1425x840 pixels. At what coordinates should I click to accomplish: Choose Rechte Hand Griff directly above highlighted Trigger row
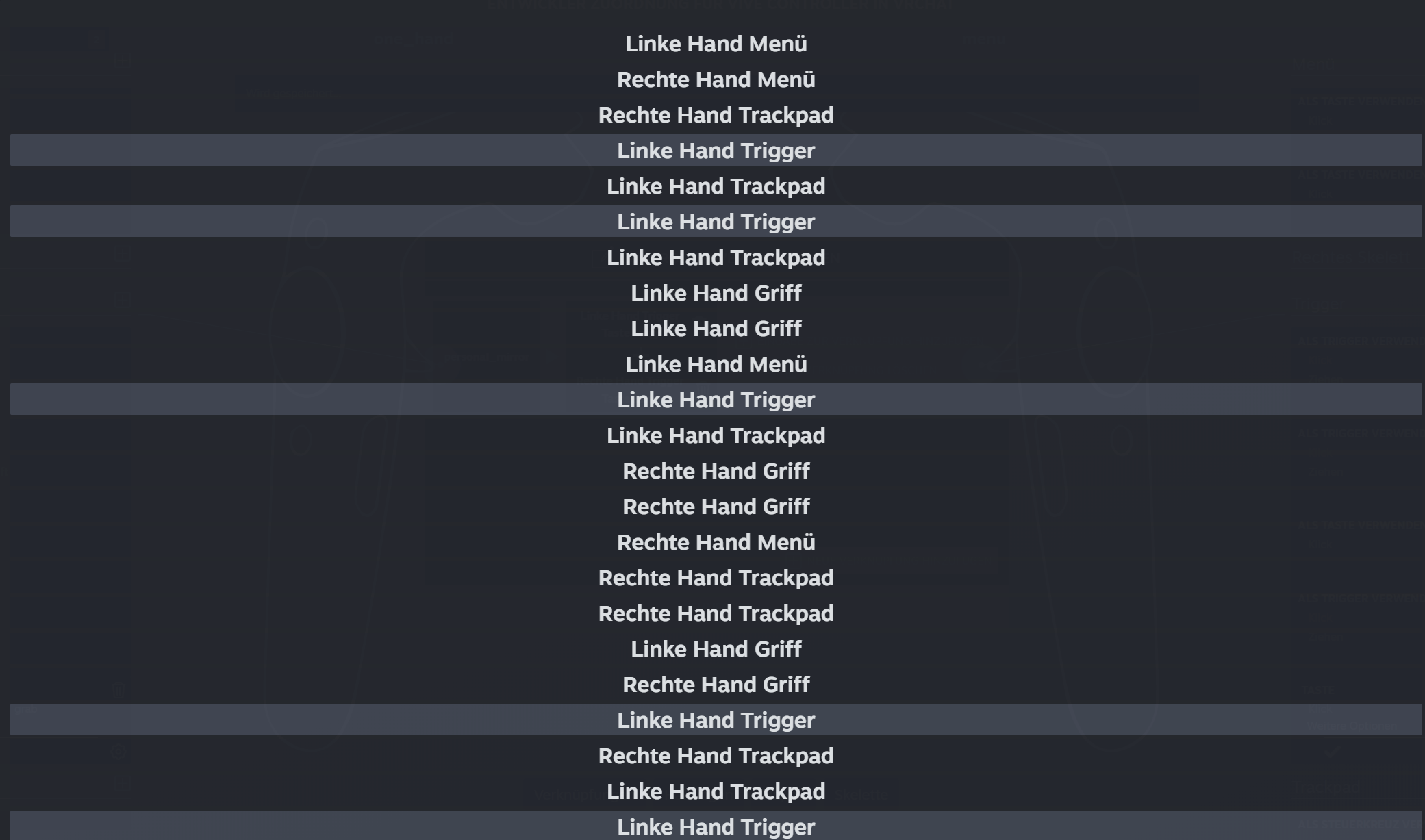click(716, 685)
